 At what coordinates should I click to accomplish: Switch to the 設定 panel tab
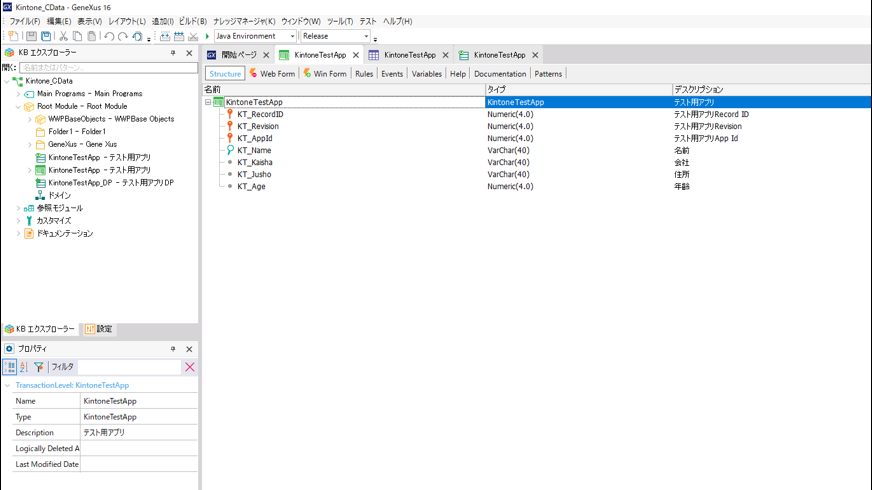(98, 329)
